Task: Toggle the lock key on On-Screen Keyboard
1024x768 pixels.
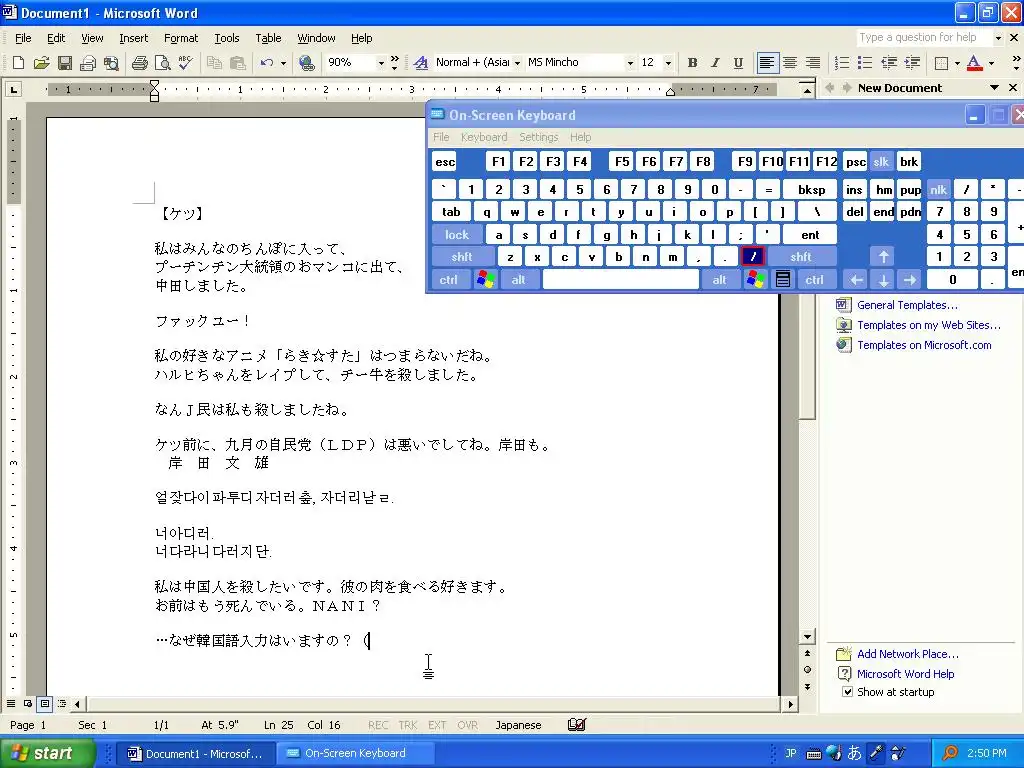Action: (x=456, y=234)
